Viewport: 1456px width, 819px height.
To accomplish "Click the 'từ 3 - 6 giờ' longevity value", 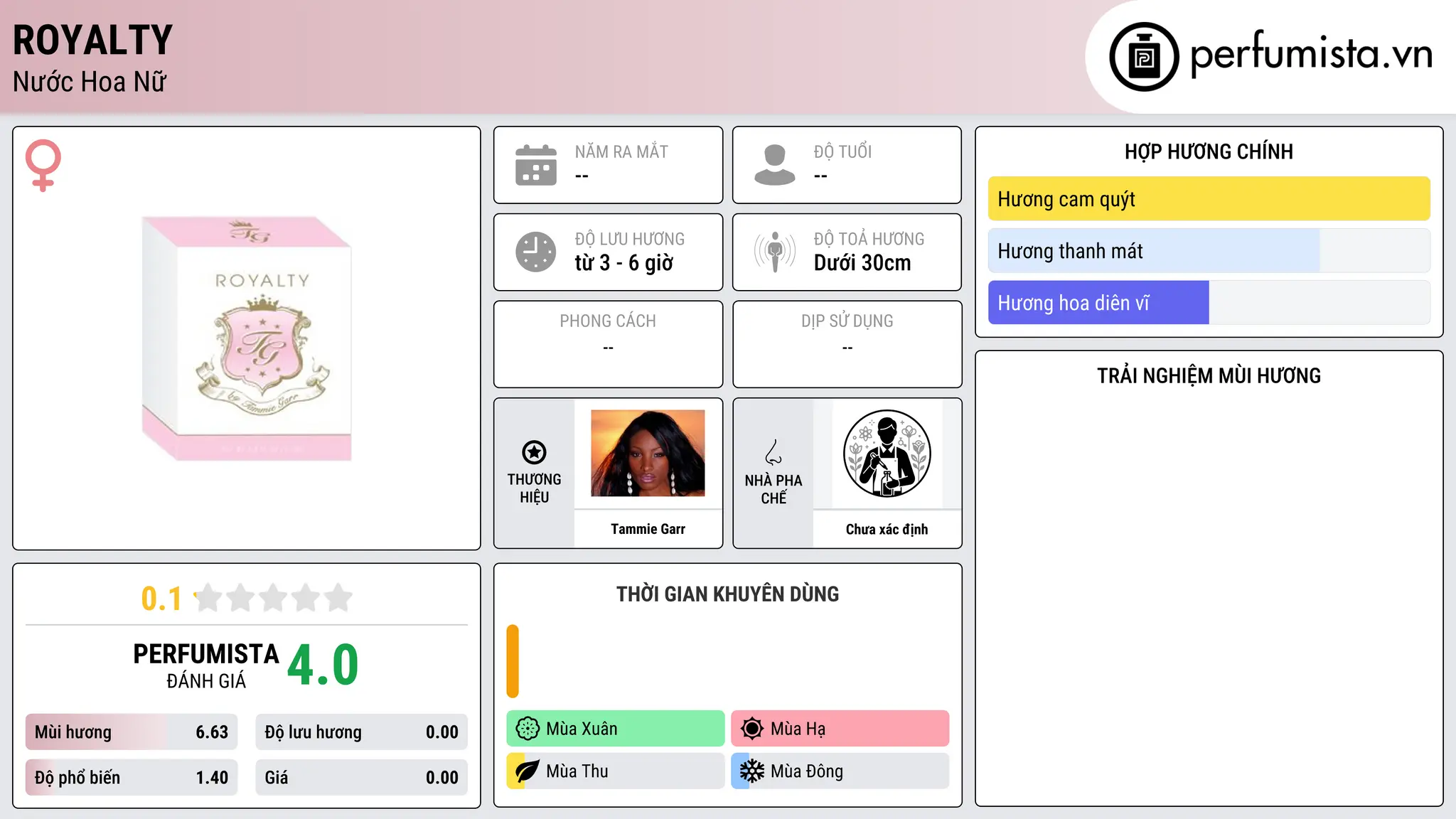I will pos(624,263).
